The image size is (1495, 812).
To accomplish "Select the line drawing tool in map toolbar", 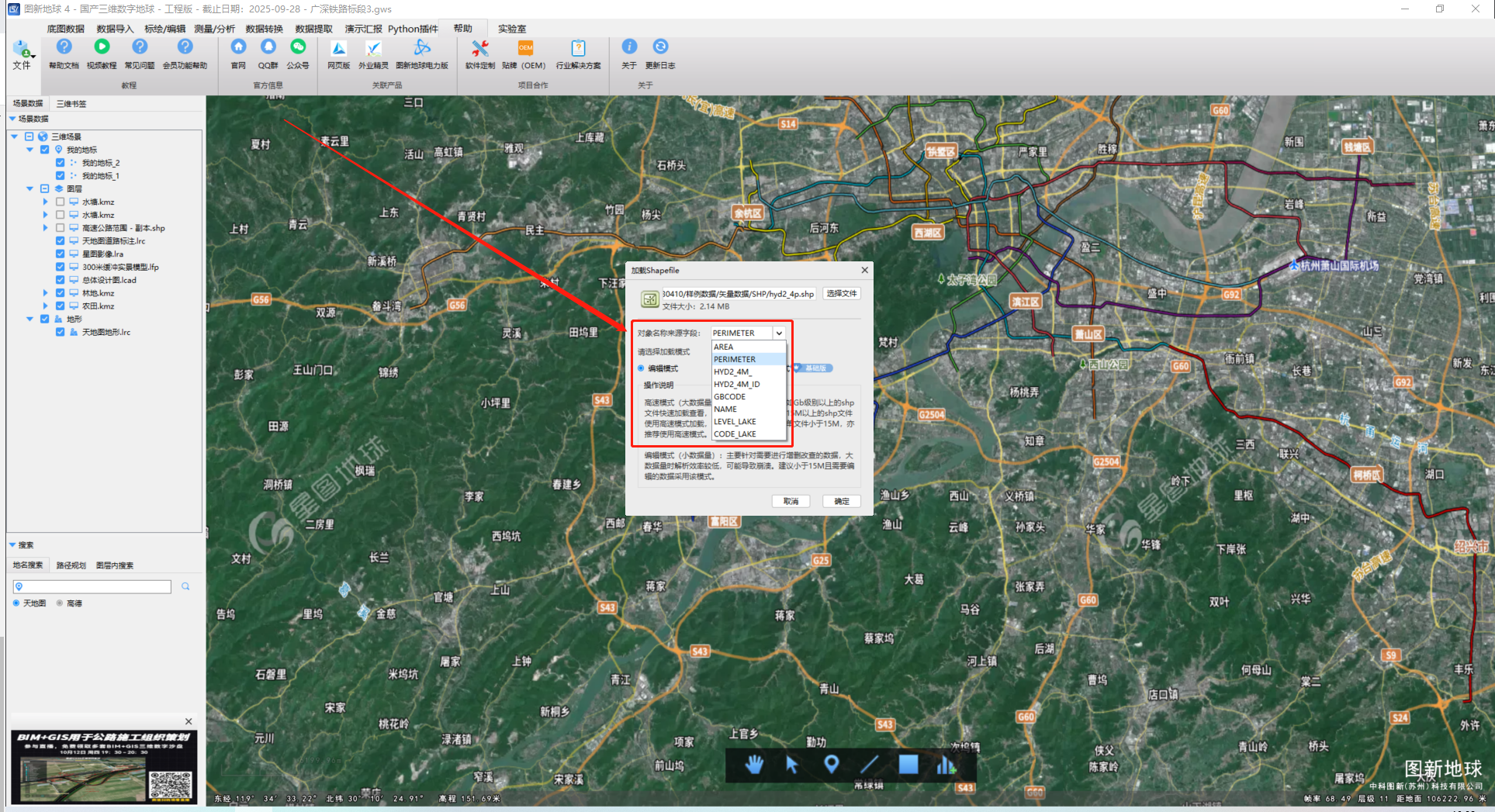I will tap(870, 765).
